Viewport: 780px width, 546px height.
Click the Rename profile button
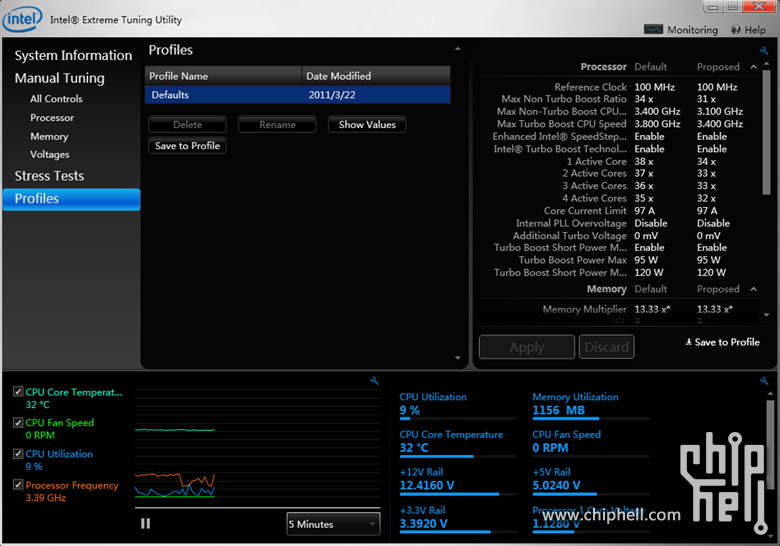pos(277,124)
